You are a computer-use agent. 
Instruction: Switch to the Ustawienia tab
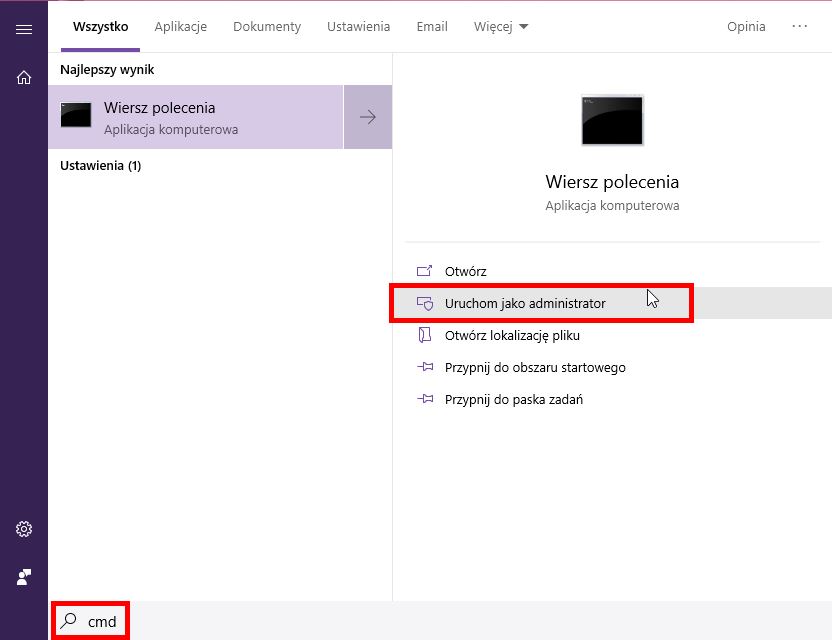[358, 27]
